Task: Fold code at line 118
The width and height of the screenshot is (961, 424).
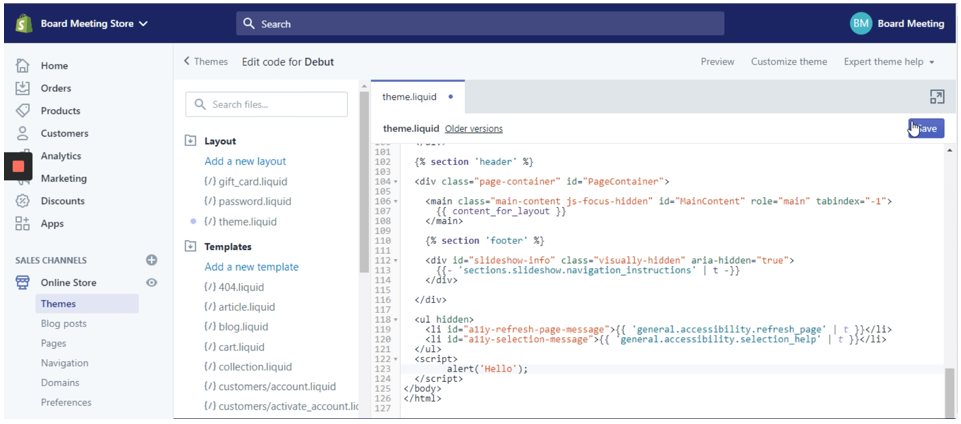Action: coord(395,320)
